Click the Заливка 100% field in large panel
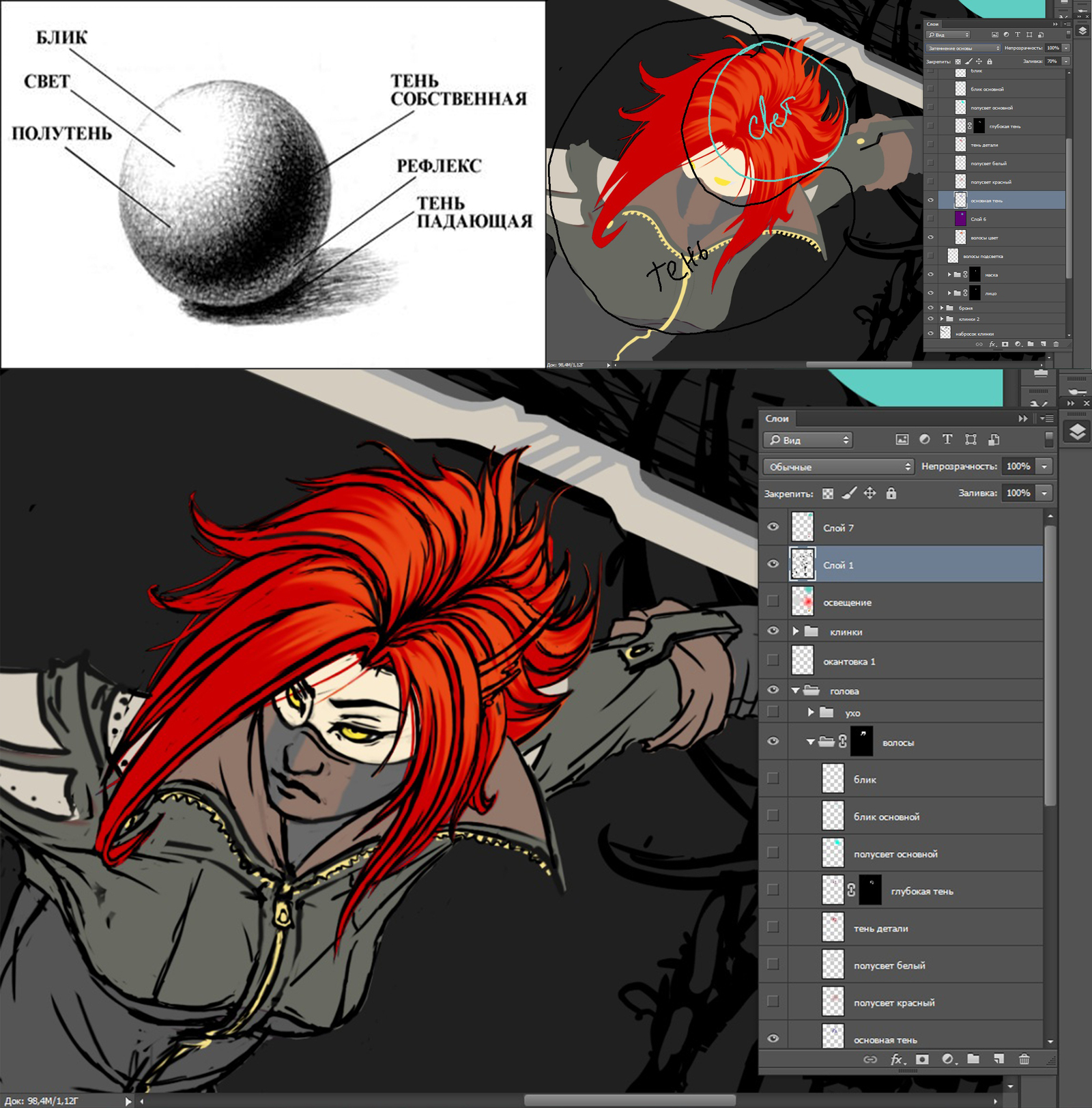This screenshot has width=1092, height=1108. [x=1018, y=493]
